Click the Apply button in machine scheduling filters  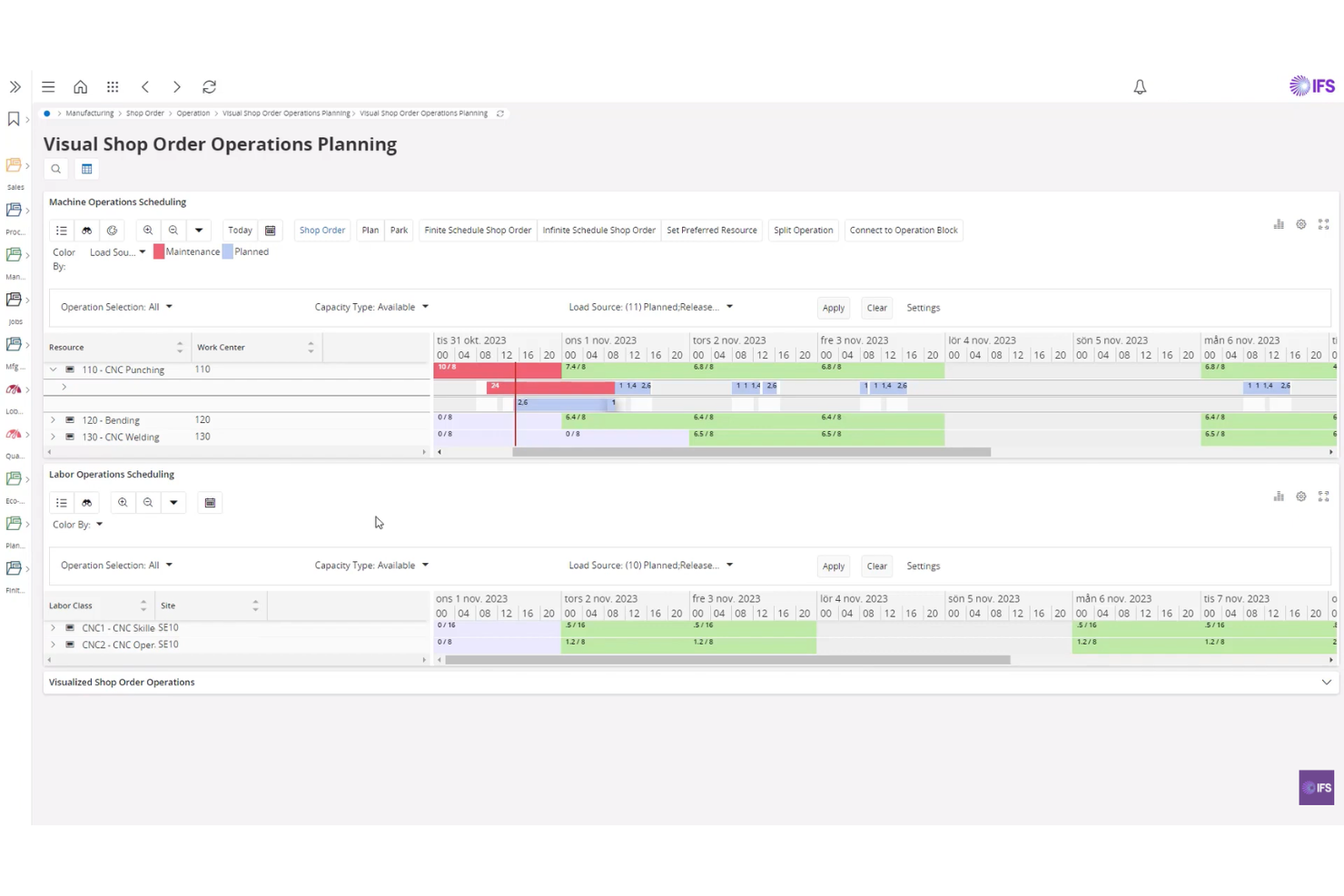point(832,307)
